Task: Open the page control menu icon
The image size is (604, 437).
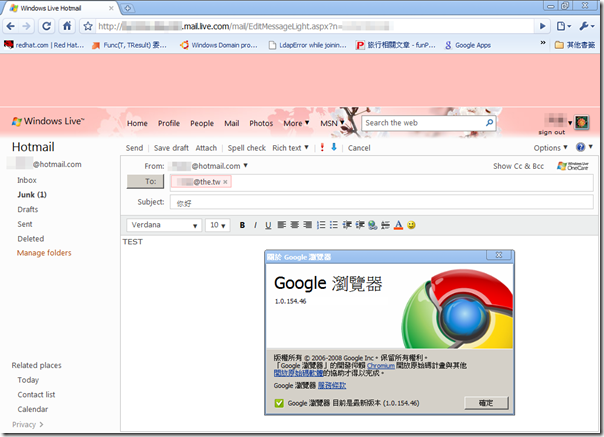Action: 563,26
